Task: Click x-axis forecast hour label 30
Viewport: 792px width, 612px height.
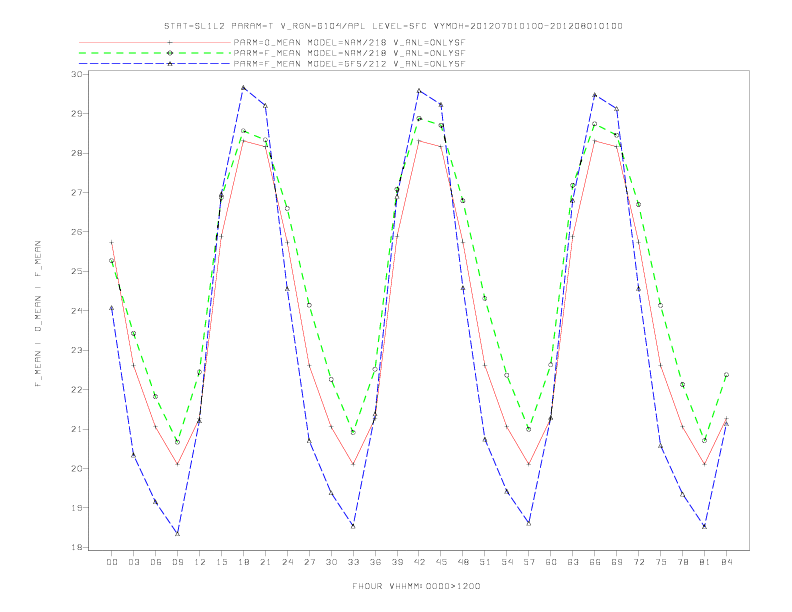Action: pos(331,562)
